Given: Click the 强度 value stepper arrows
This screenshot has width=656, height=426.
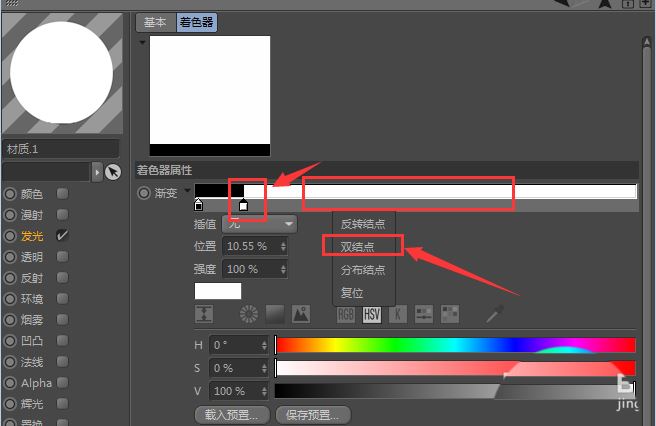Looking at the screenshot, I should [x=283, y=269].
